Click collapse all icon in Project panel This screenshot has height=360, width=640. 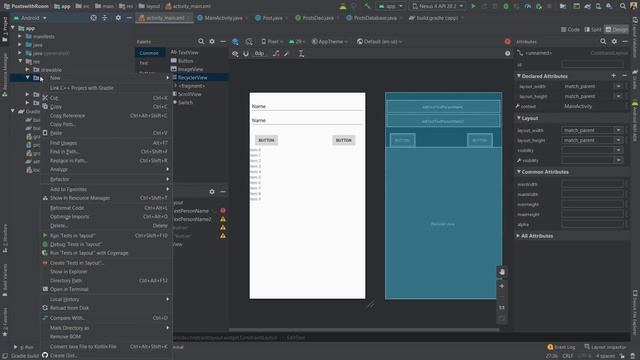coord(105,18)
